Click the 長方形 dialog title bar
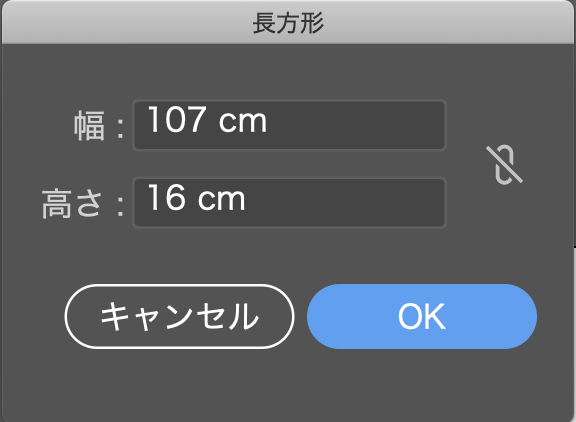The image size is (576, 422). tap(288, 23)
